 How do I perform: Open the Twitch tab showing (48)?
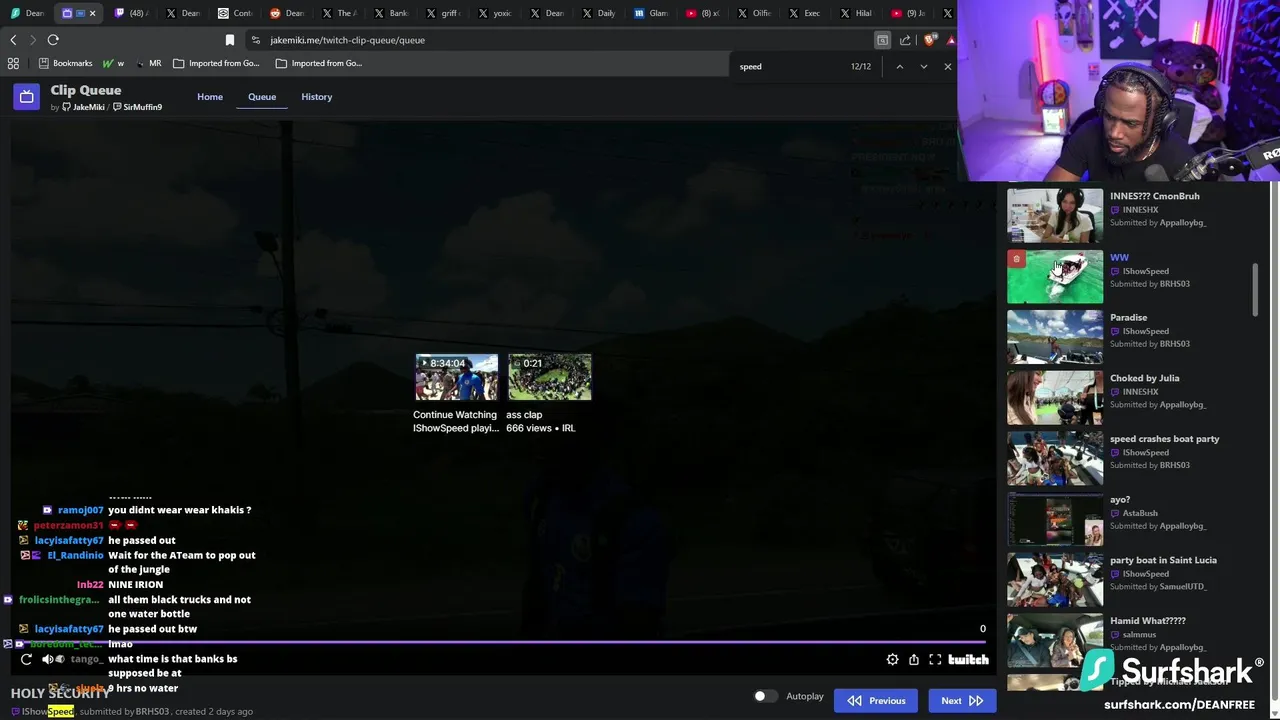(131, 13)
